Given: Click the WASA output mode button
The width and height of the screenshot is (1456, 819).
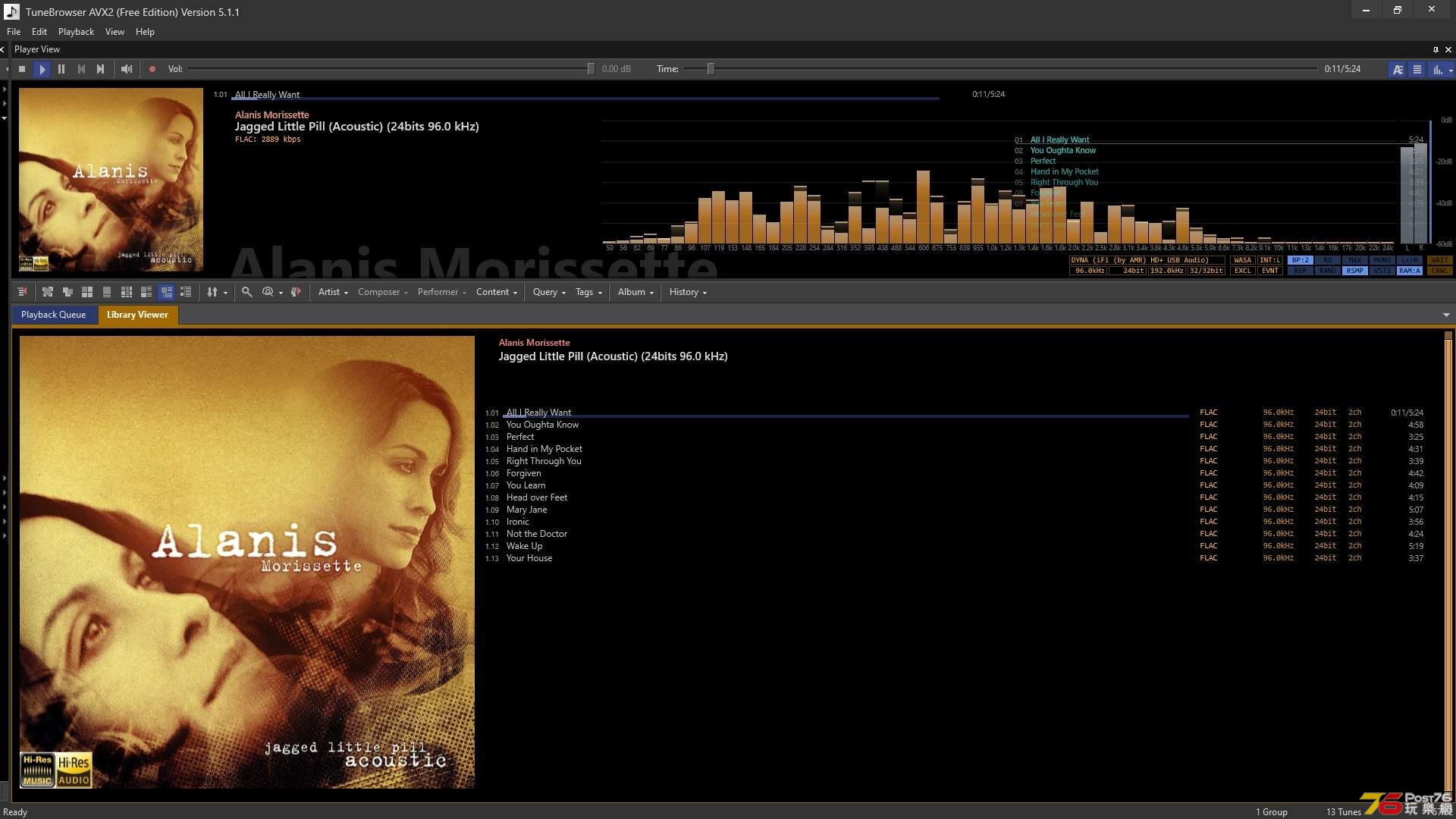Looking at the screenshot, I should pos(1242,260).
